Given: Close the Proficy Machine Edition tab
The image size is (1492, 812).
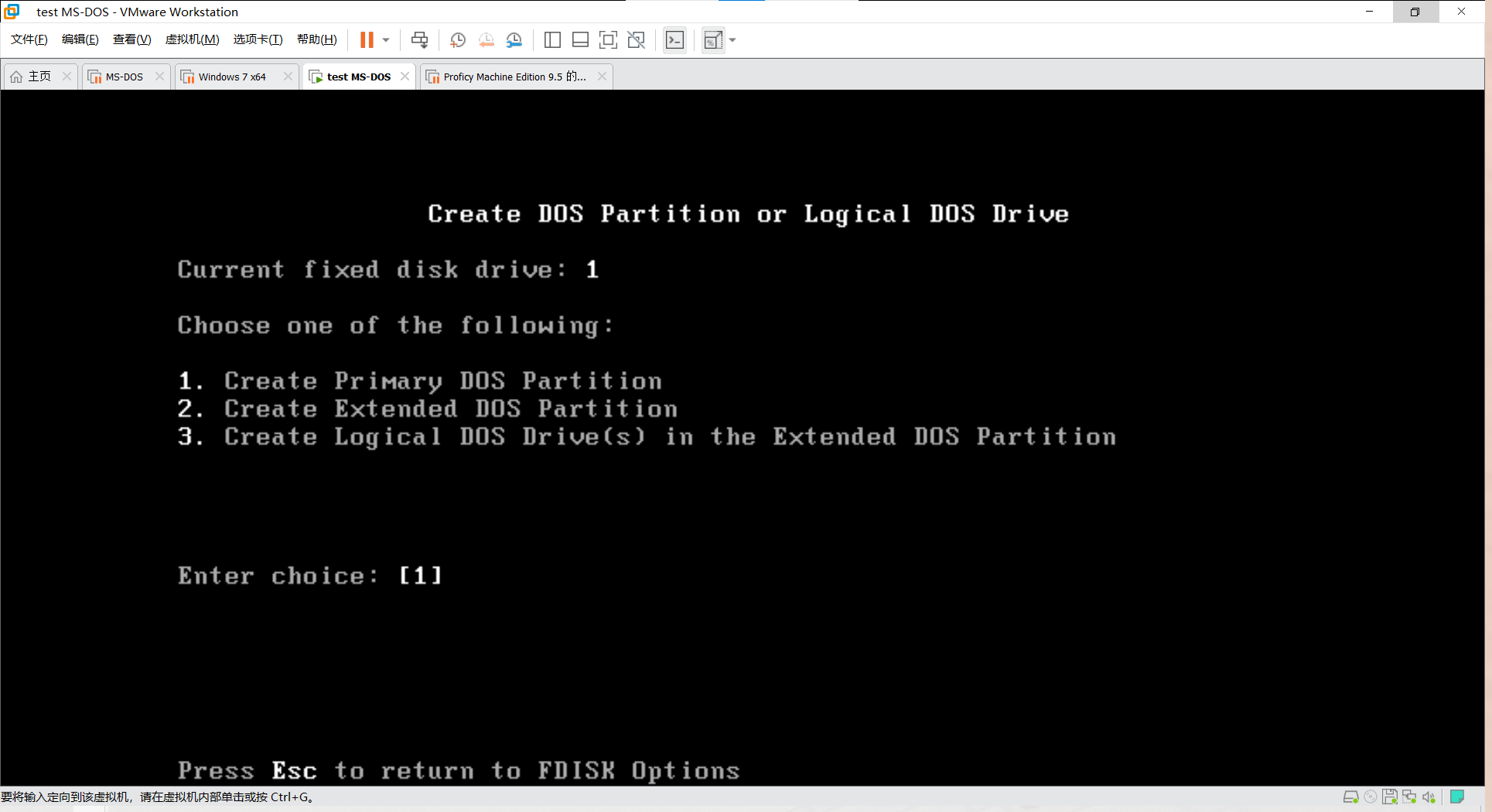Looking at the screenshot, I should coord(602,77).
